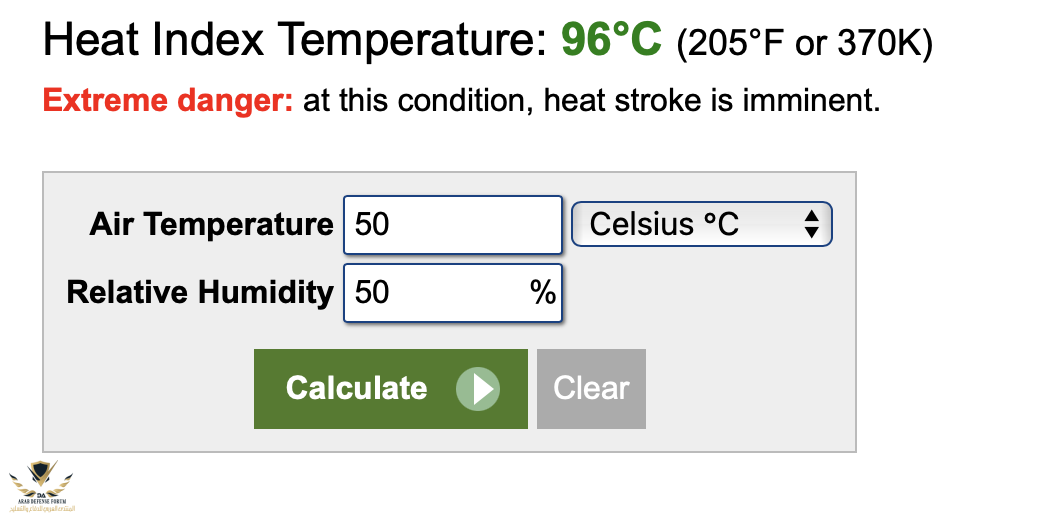
Task: Click the red Extreme danger warning label
Action: pyautogui.click(x=168, y=101)
